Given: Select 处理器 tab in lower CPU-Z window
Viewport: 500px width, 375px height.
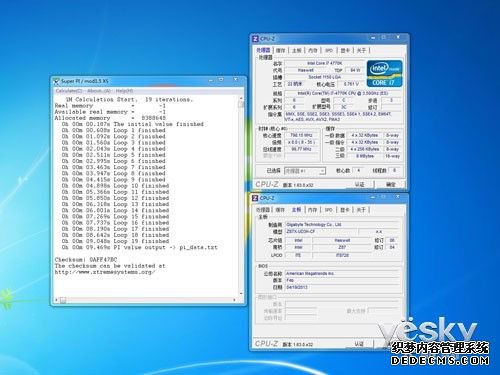Looking at the screenshot, I should [263, 210].
